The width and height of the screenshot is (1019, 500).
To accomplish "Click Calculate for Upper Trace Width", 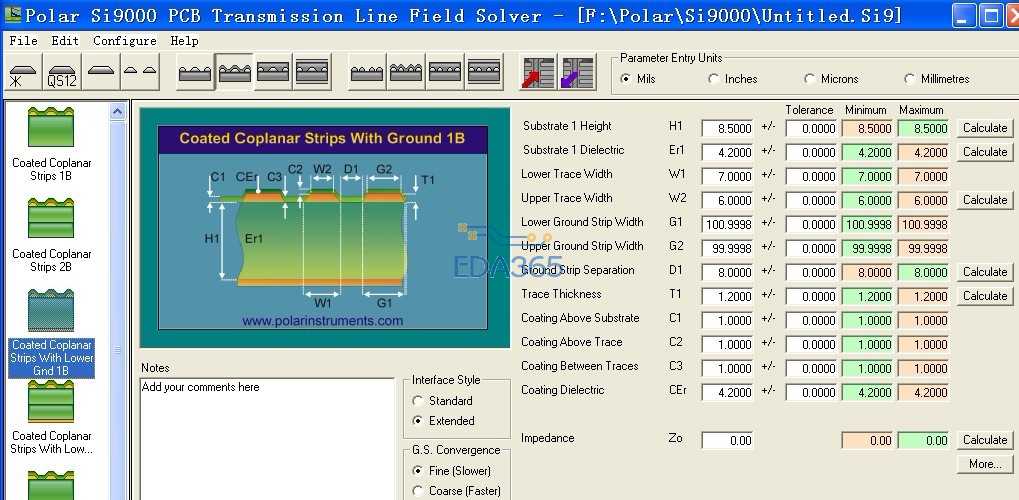I will coord(985,200).
